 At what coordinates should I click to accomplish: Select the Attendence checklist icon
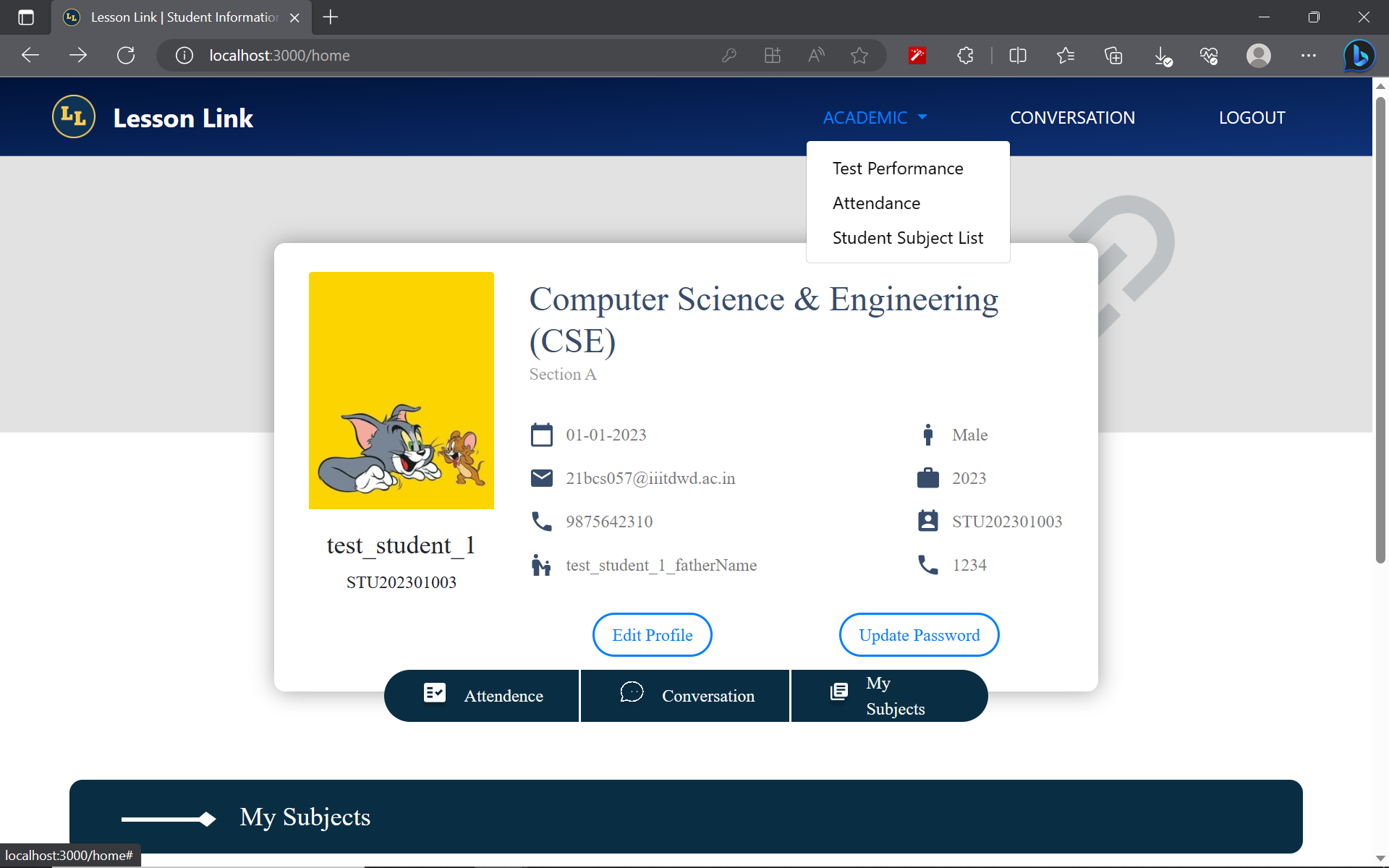[x=435, y=692]
